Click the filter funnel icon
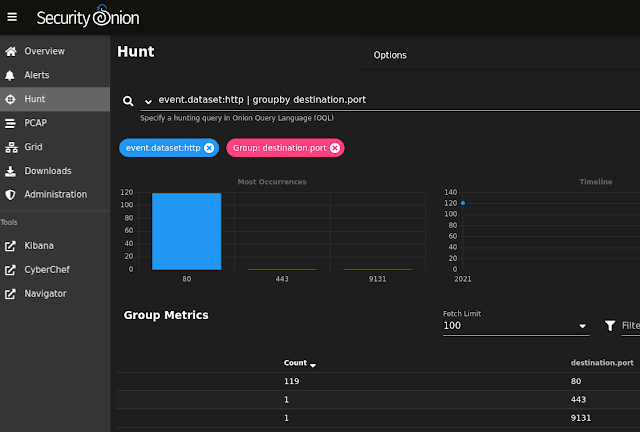 click(610, 325)
